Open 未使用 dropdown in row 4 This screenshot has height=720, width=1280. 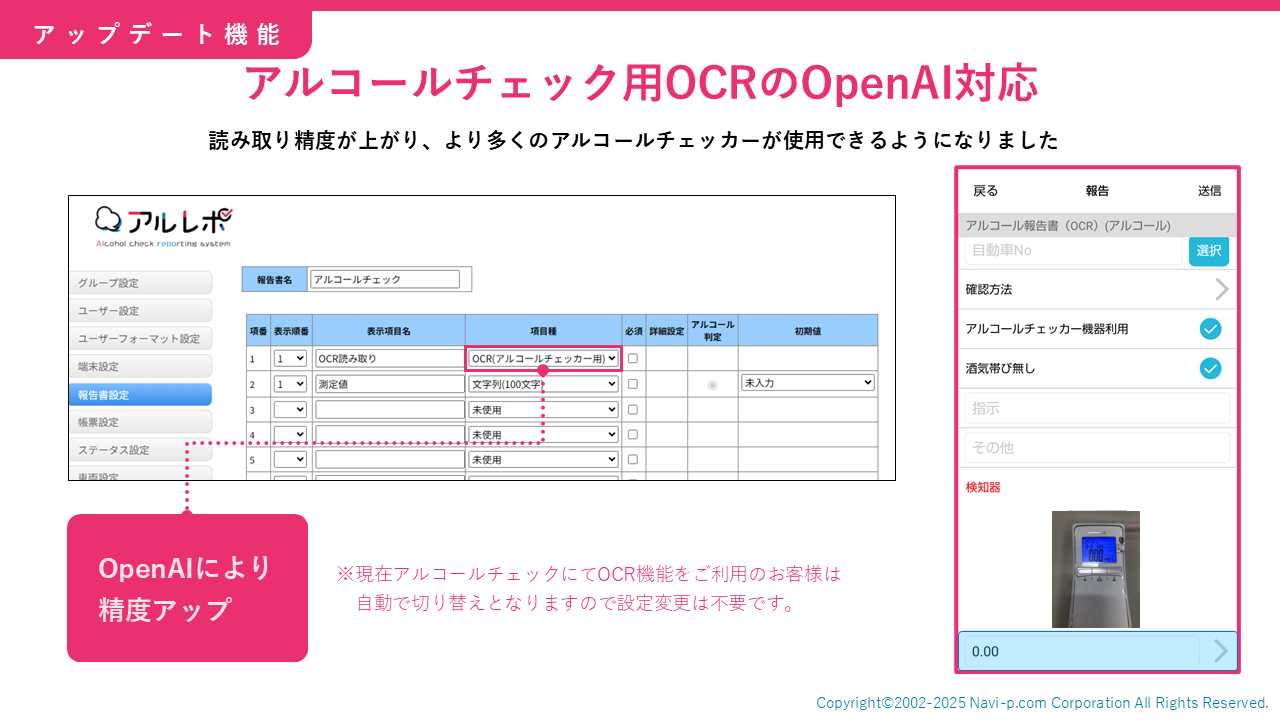point(544,435)
